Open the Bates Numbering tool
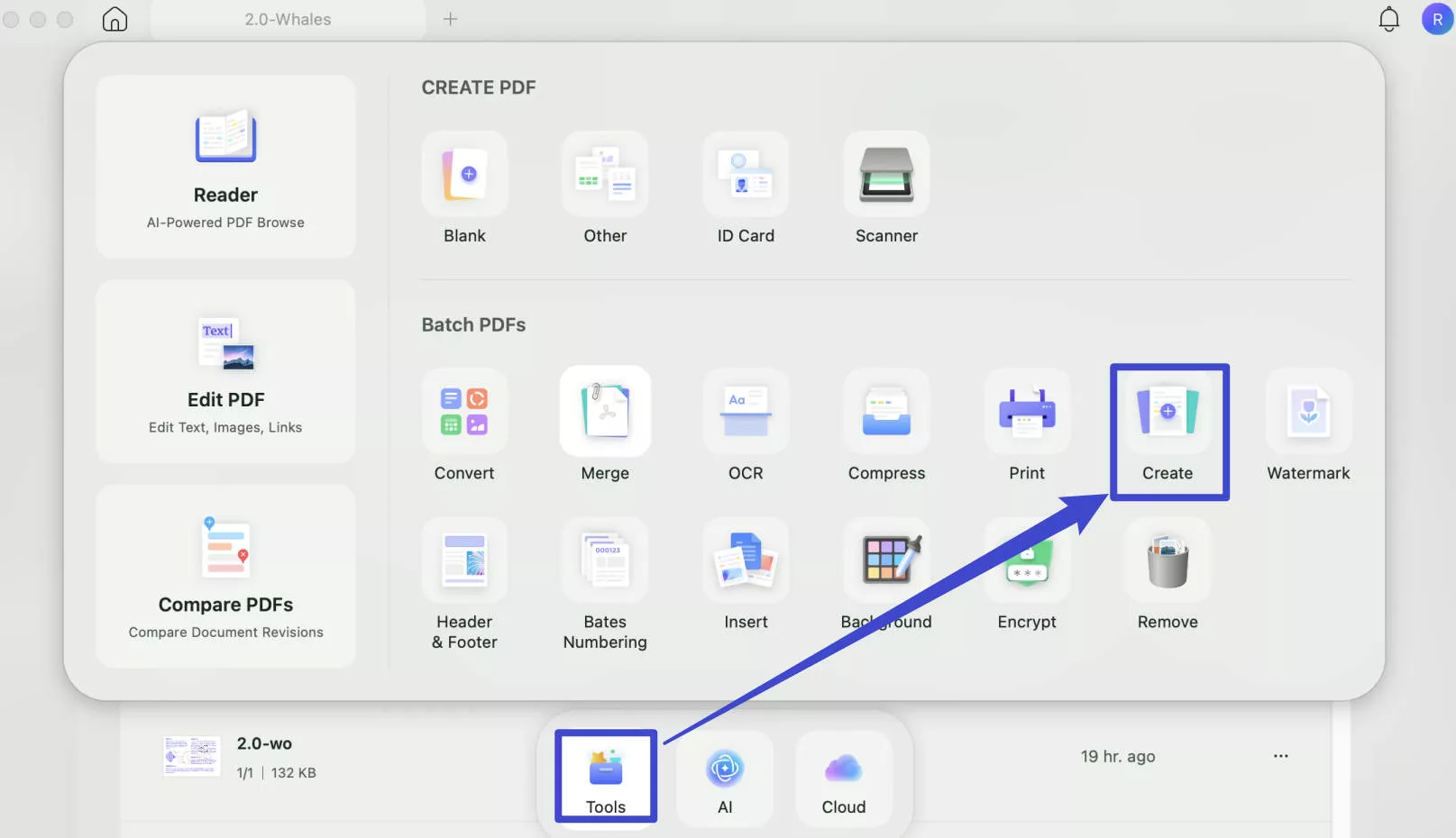Viewport: 1456px width, 838px height. point(605,560)
